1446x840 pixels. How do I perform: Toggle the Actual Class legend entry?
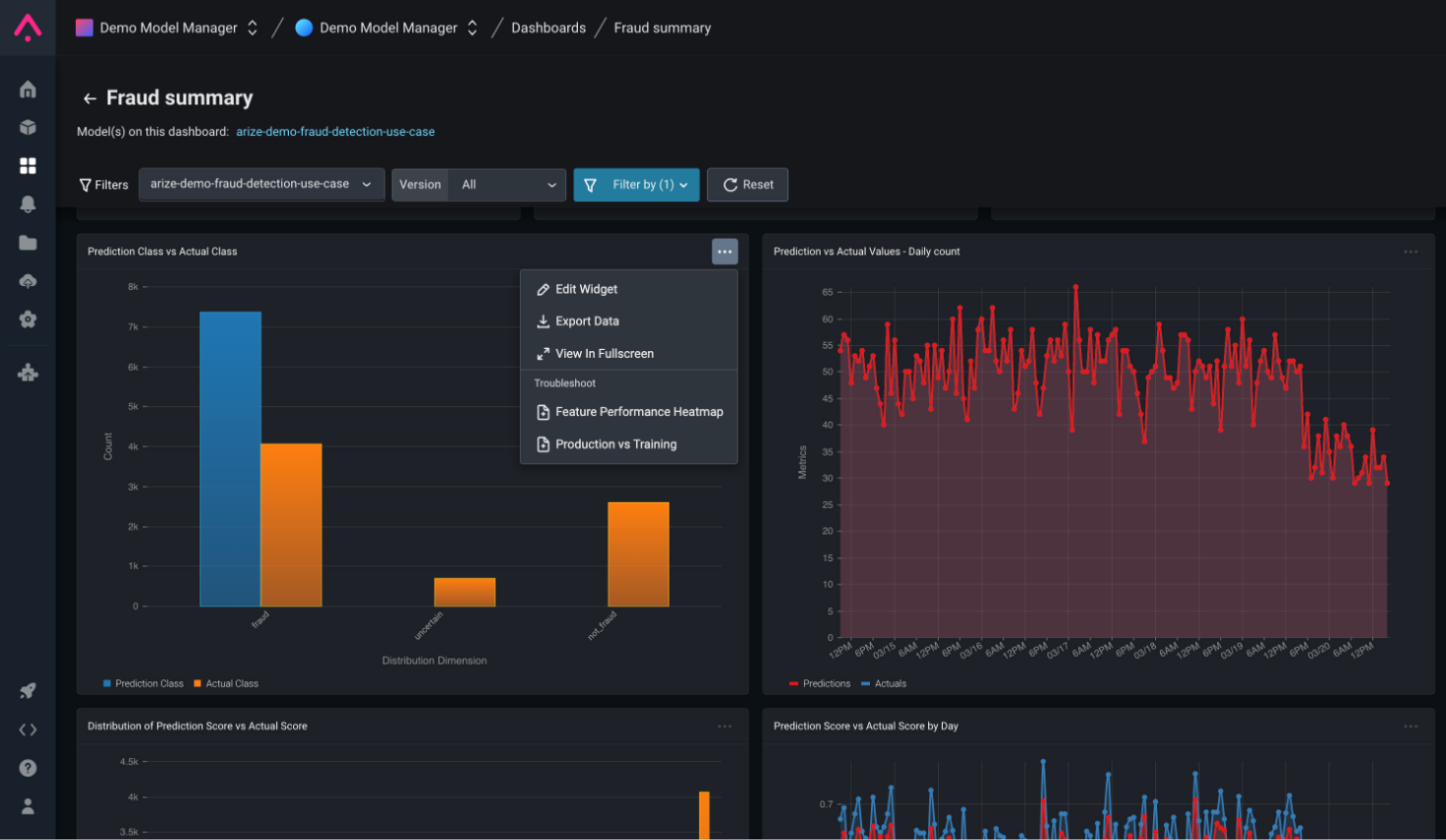point(226,683)
